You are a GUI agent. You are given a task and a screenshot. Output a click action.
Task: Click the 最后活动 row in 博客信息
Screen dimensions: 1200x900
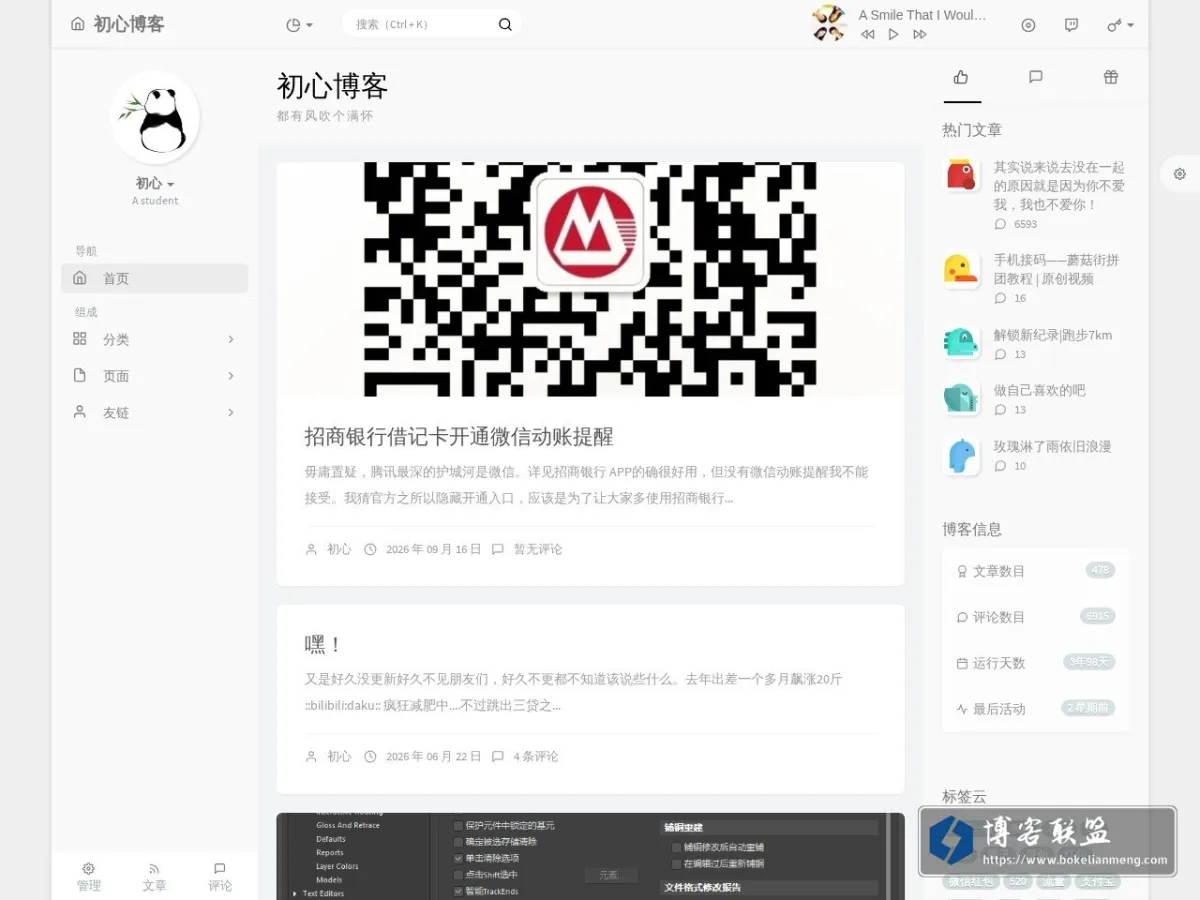tap(1036, 709)
